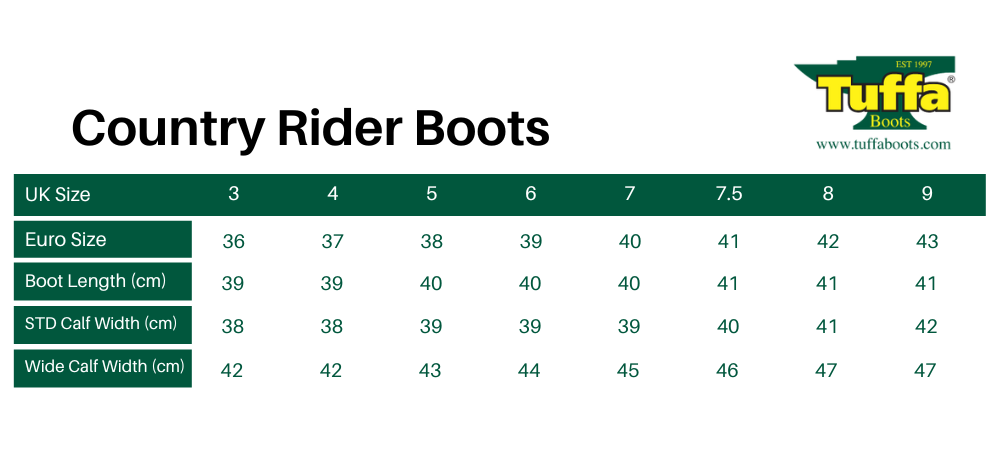Click wide calf width value 44
Image resolution: width=1000 pixels, height=450 pixels.
530,370
